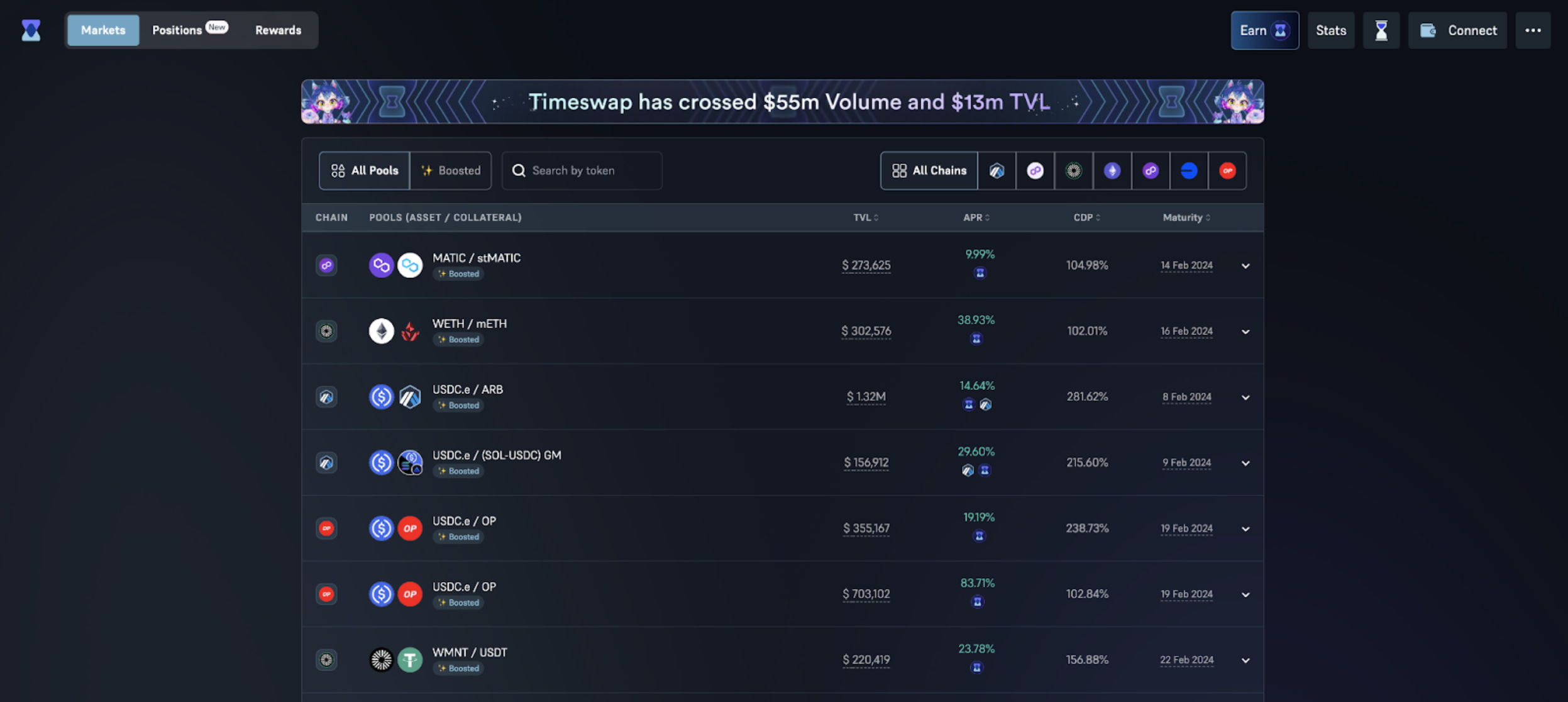Click the mETH token icon
Viewport: 1568px width, 702px height.
click(410, 331)
